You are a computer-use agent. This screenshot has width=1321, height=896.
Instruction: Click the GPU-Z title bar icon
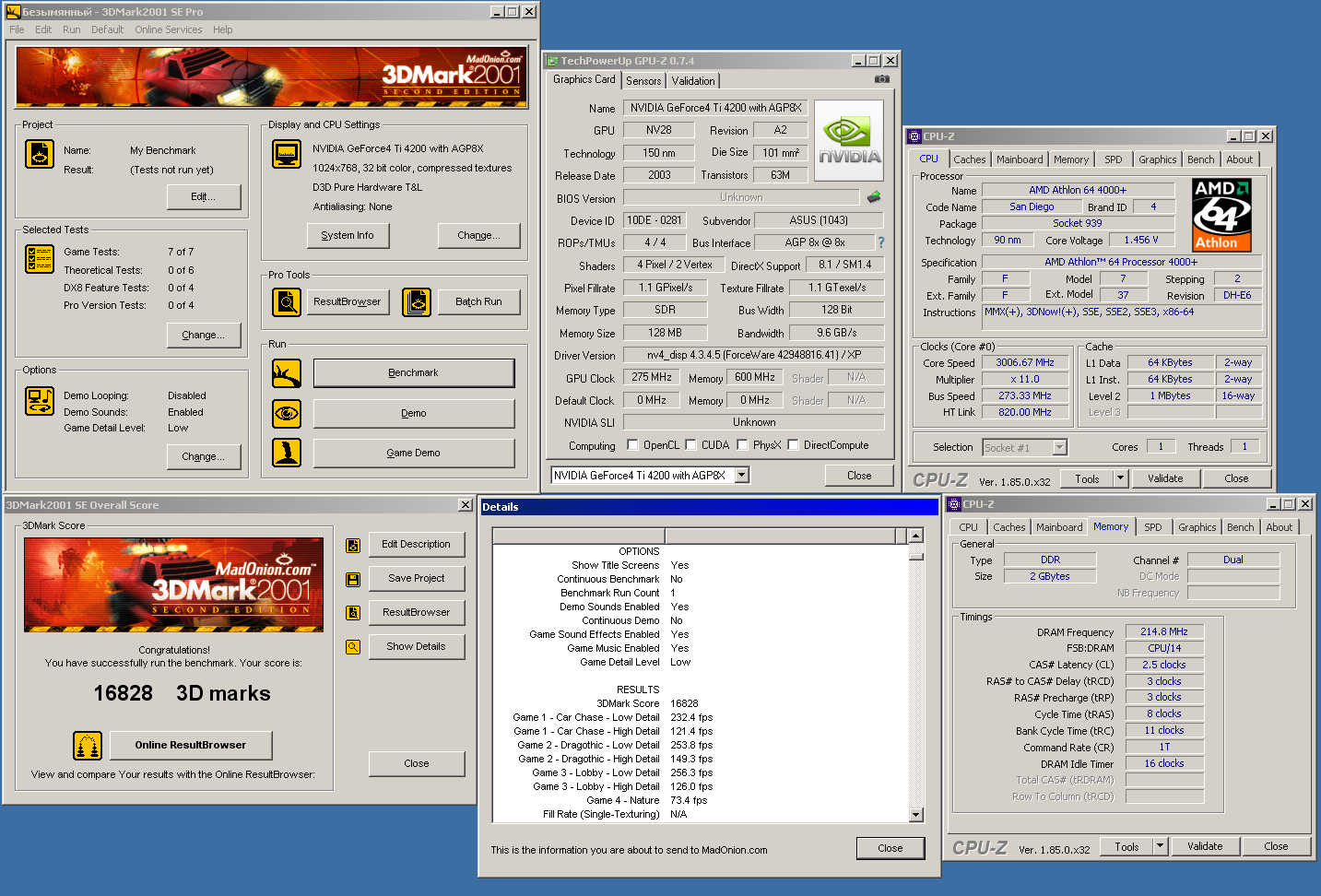[552, 61]
